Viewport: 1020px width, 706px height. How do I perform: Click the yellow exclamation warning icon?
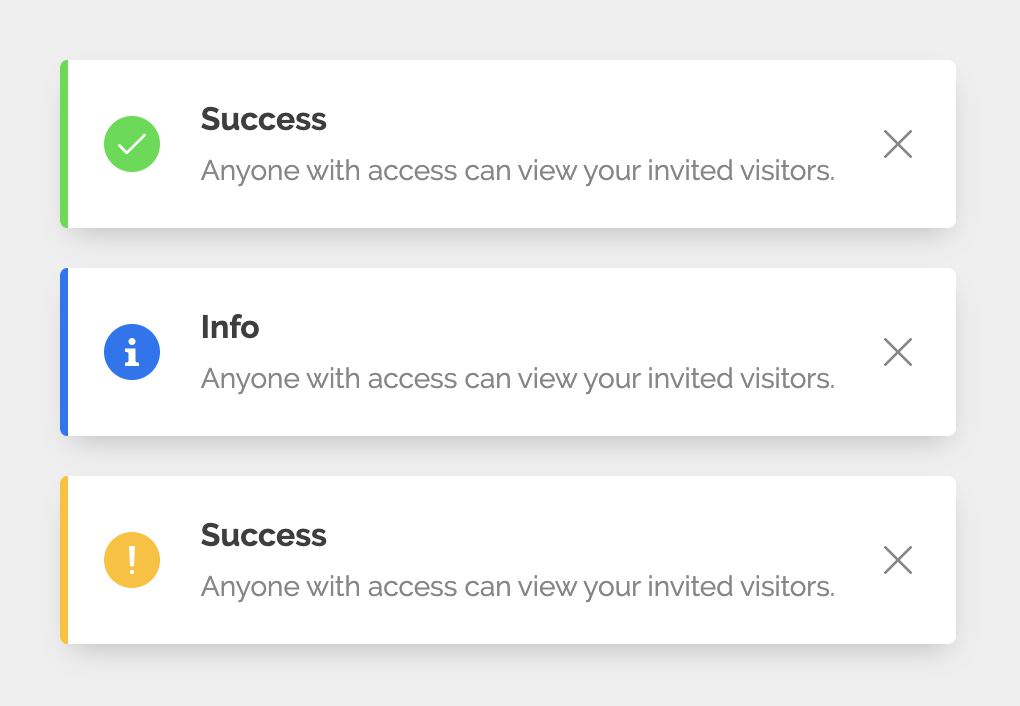[132, 560]
